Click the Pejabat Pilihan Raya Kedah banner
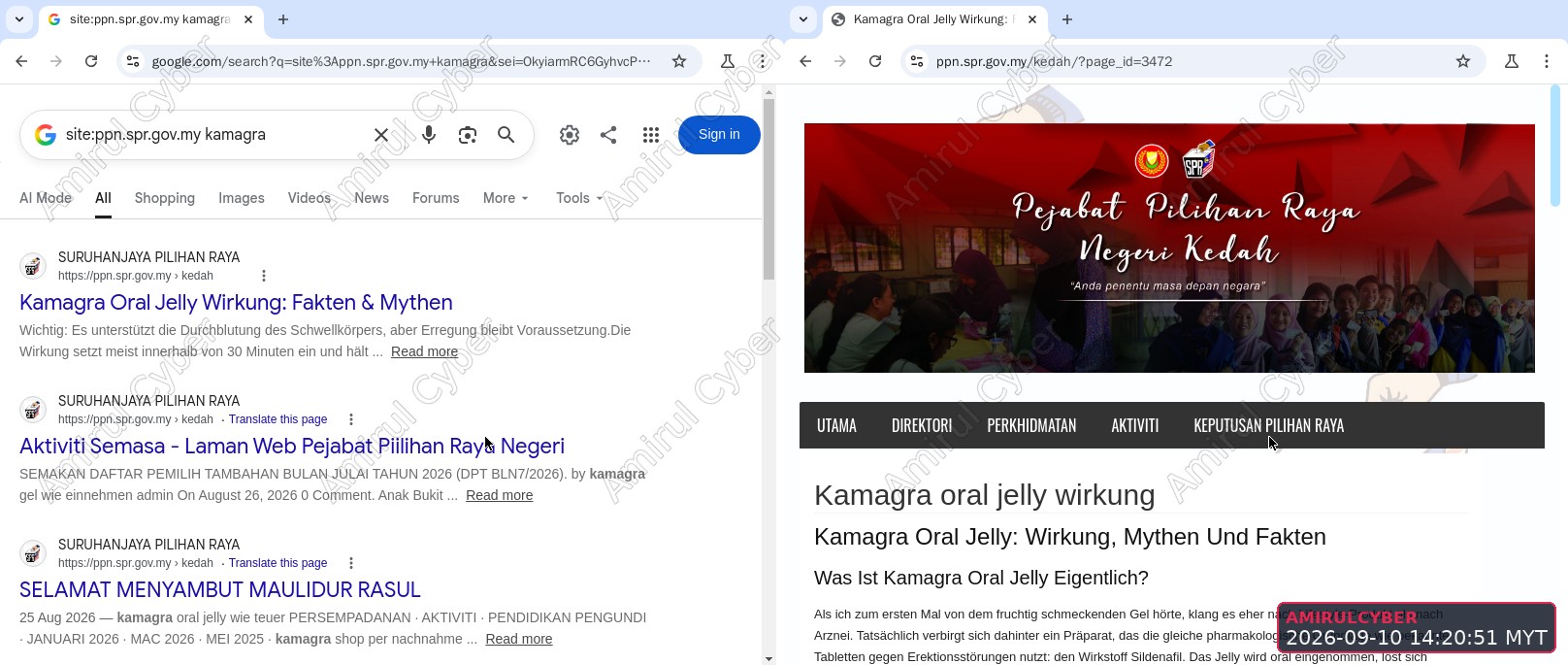 click(x=1169, y=248)
